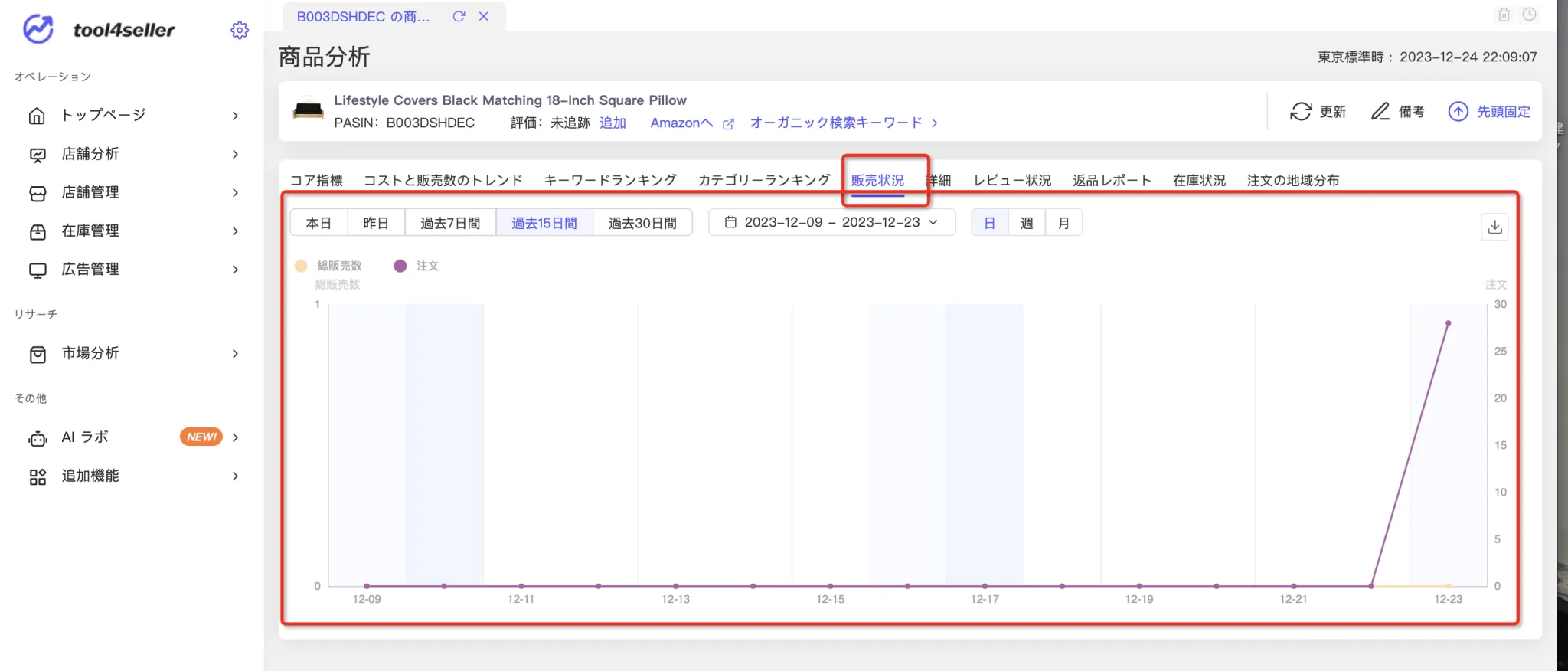Click product title Lifestyle Covers Black Matching

pyautogui.click(x=510, y=100)
